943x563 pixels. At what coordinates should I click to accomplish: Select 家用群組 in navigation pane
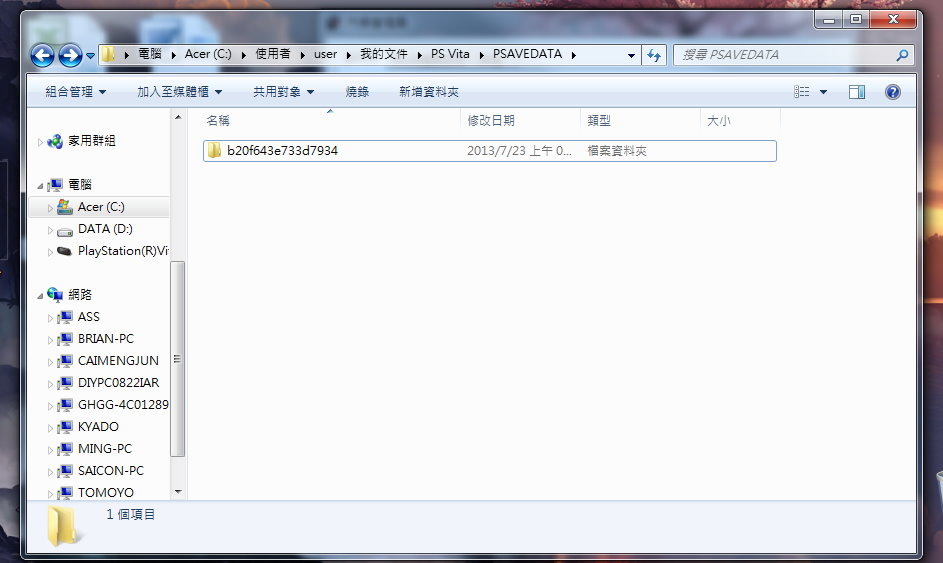pos(91,141)
